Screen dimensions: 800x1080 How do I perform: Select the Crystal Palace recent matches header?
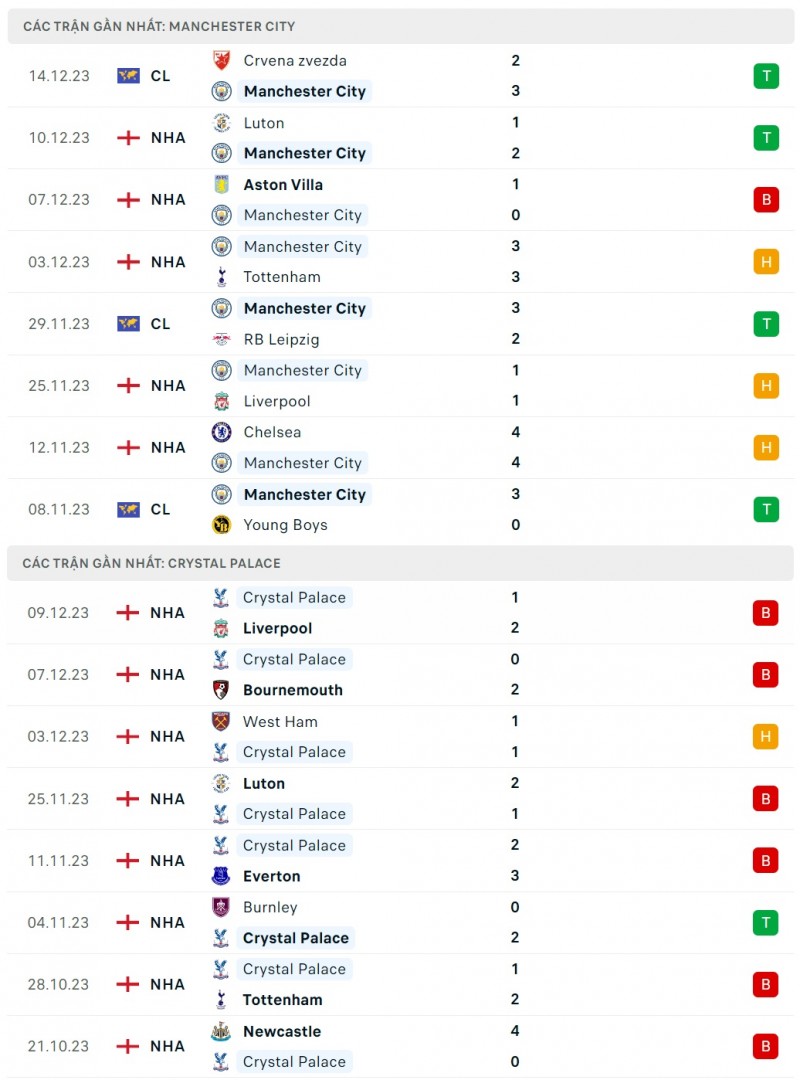pyautogui.click(x=152, y=563)
